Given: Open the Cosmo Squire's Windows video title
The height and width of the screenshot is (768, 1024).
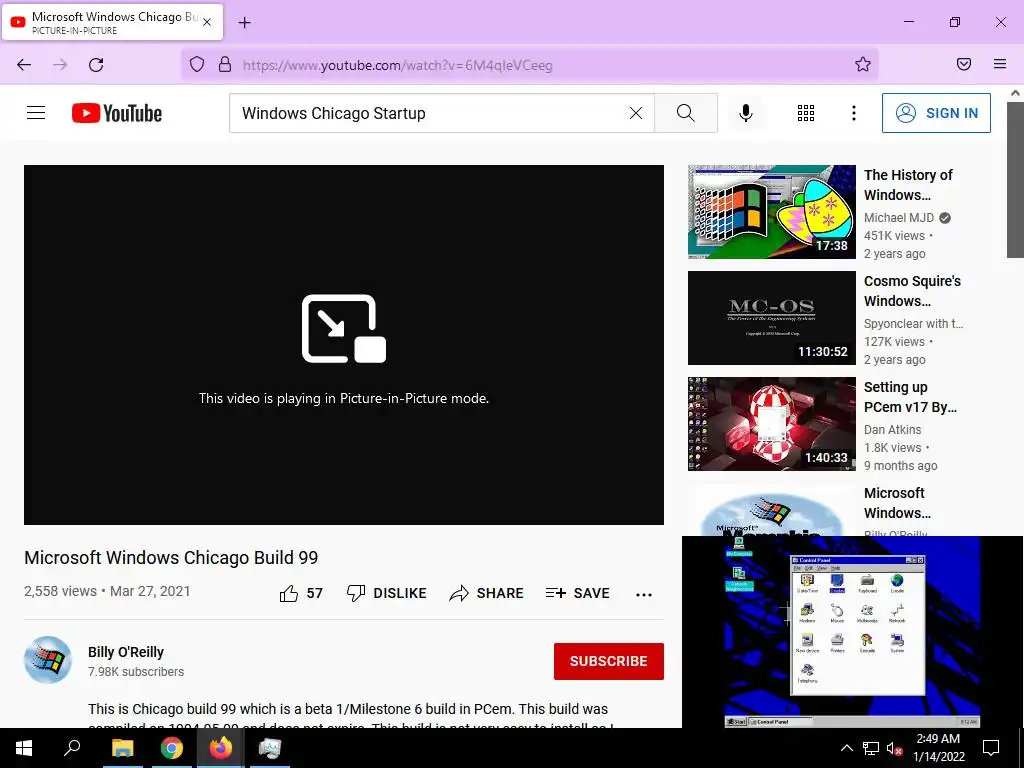Looking at the screenshot, I should point(912,291).
